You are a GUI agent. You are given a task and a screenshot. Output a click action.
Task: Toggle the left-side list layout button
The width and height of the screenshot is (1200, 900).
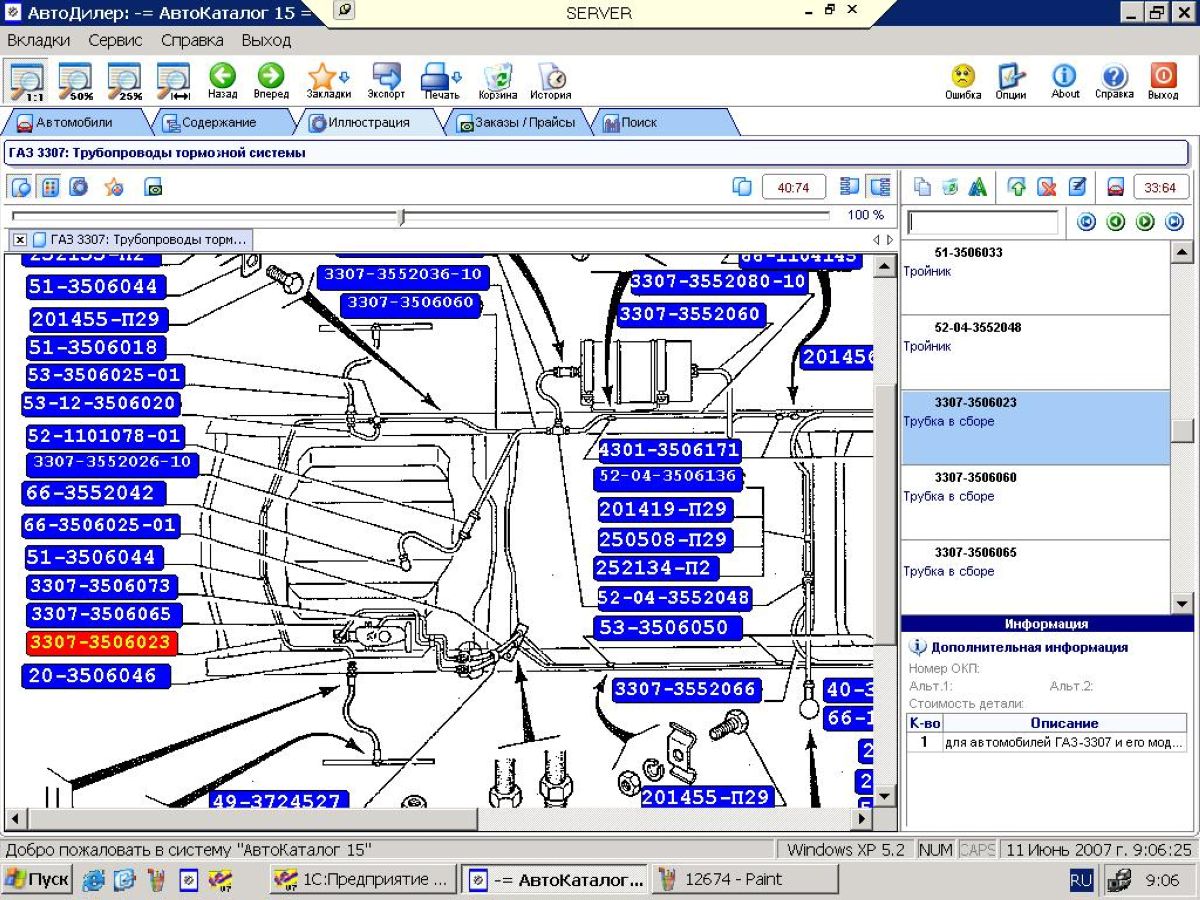(x=850, y=187)
